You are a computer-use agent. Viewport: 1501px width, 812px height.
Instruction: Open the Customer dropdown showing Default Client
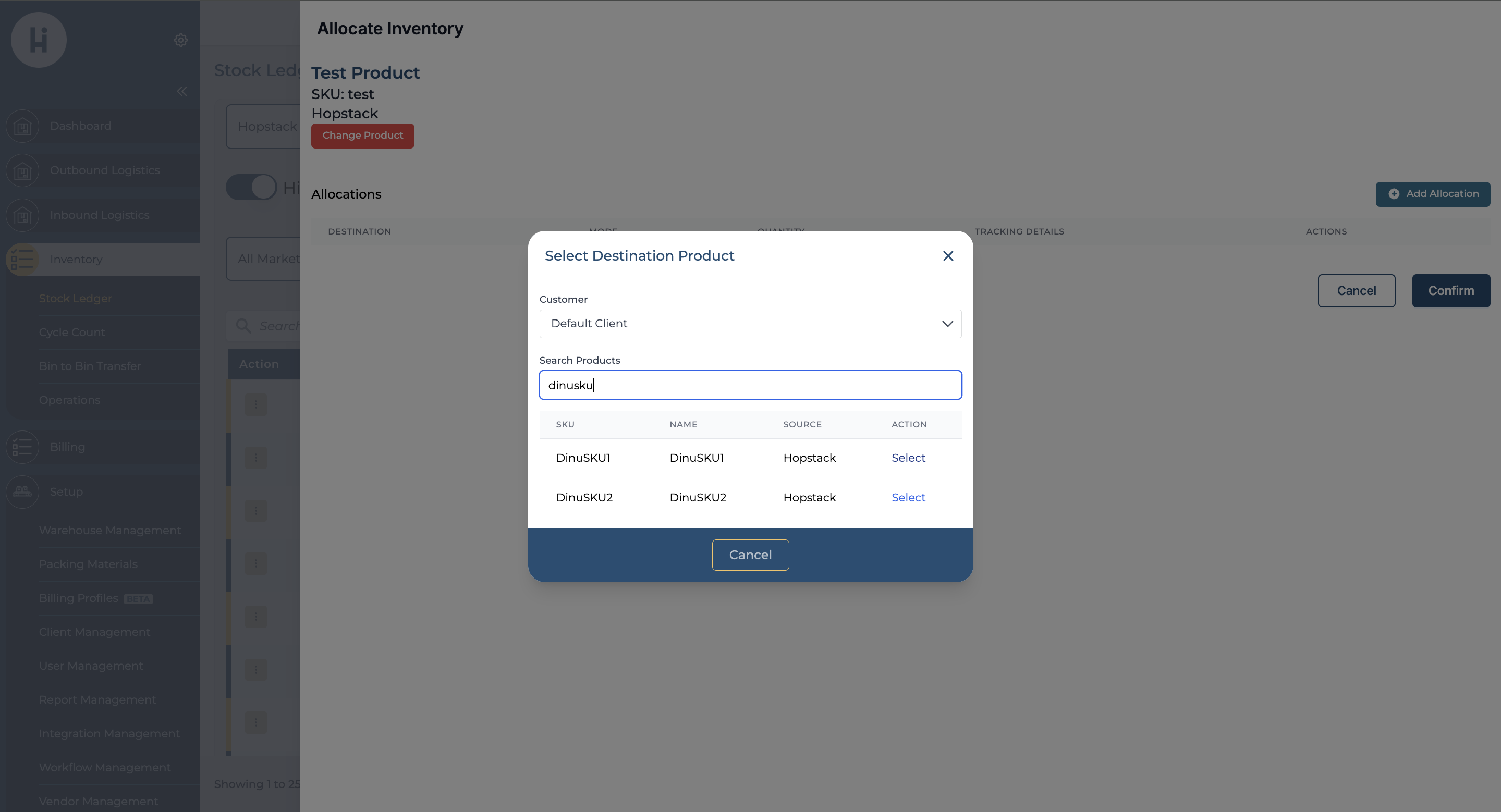(740, 324)
